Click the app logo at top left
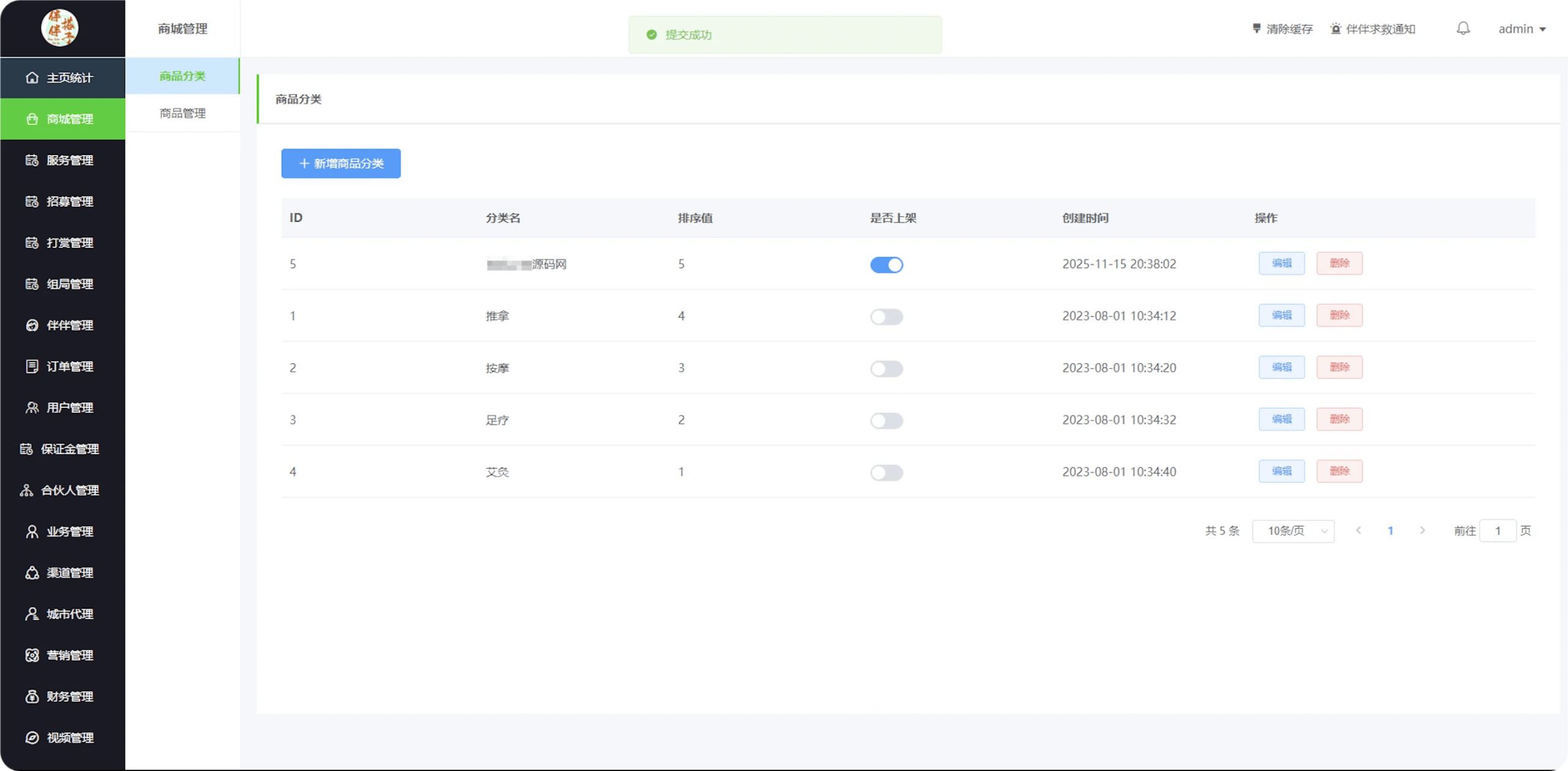Viewport: 1568px width, 771px height. pos(59,28)
